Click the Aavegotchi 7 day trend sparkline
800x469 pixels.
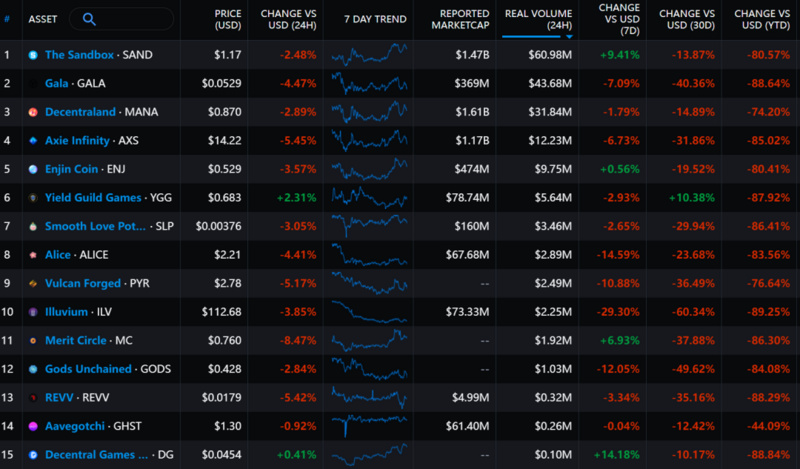point(369,426)
